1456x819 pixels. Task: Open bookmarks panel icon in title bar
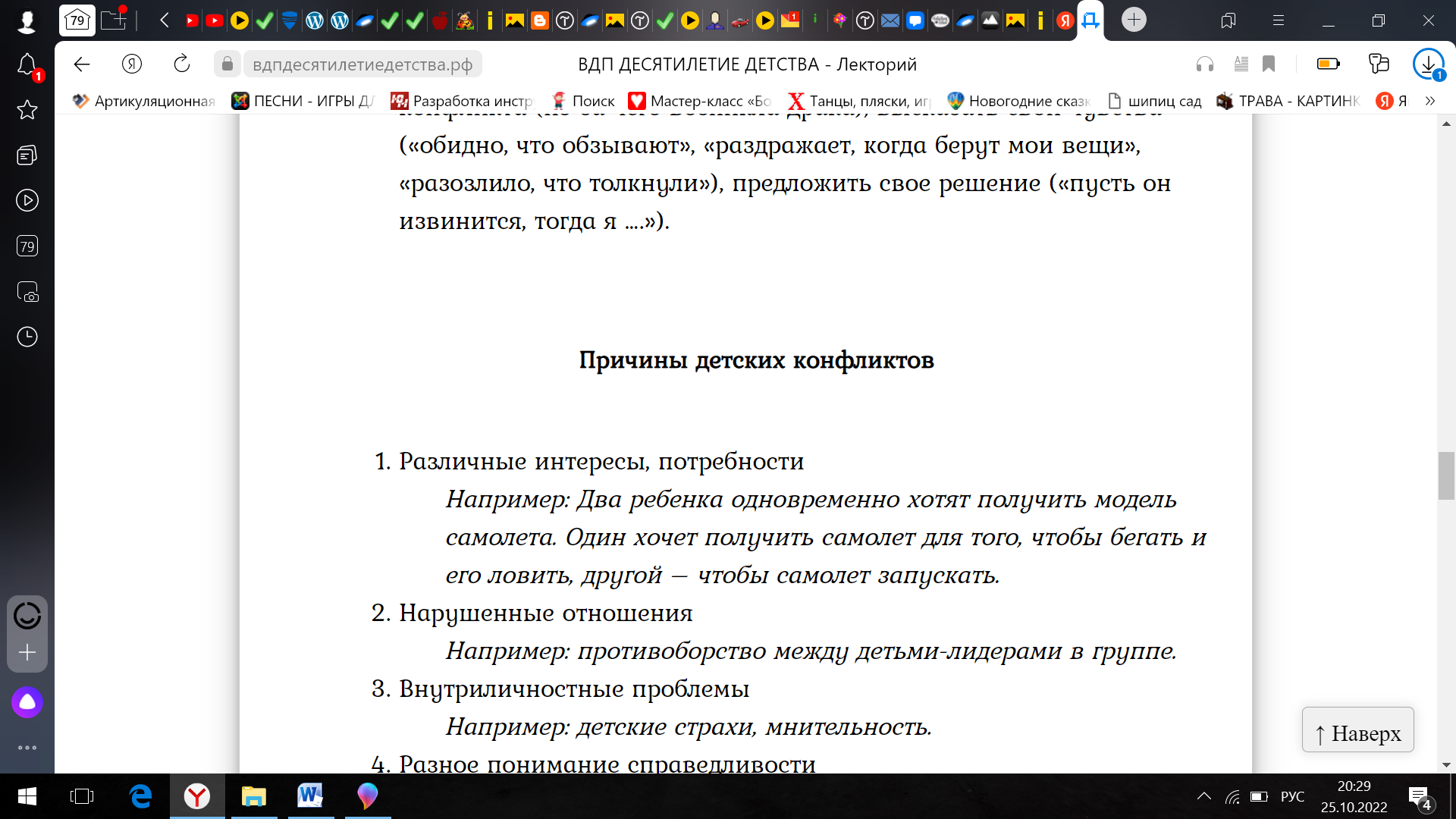[x=1228, y=20]
